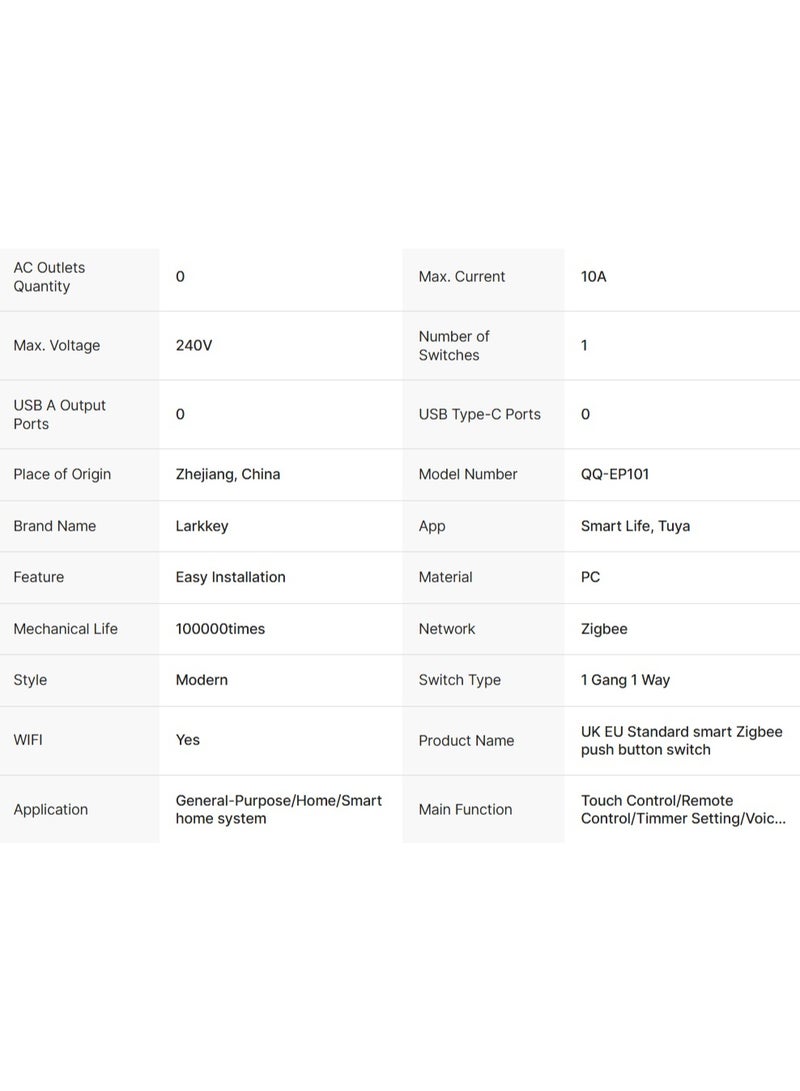800x1091 pixels.
Task: Select the Max. Current value 10A
Action: point(593,277)
